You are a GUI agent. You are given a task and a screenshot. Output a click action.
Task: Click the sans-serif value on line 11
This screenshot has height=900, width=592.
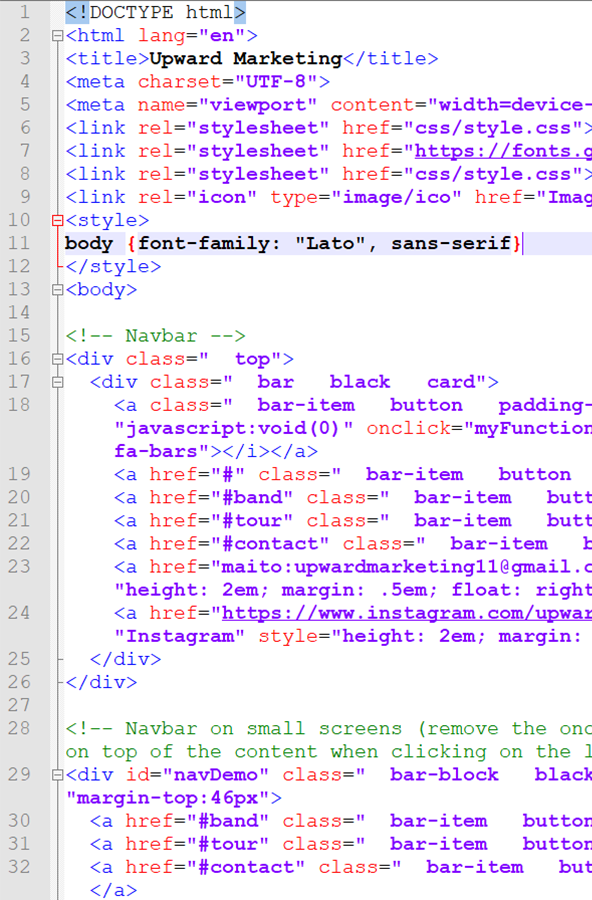[x=451, y=243]
